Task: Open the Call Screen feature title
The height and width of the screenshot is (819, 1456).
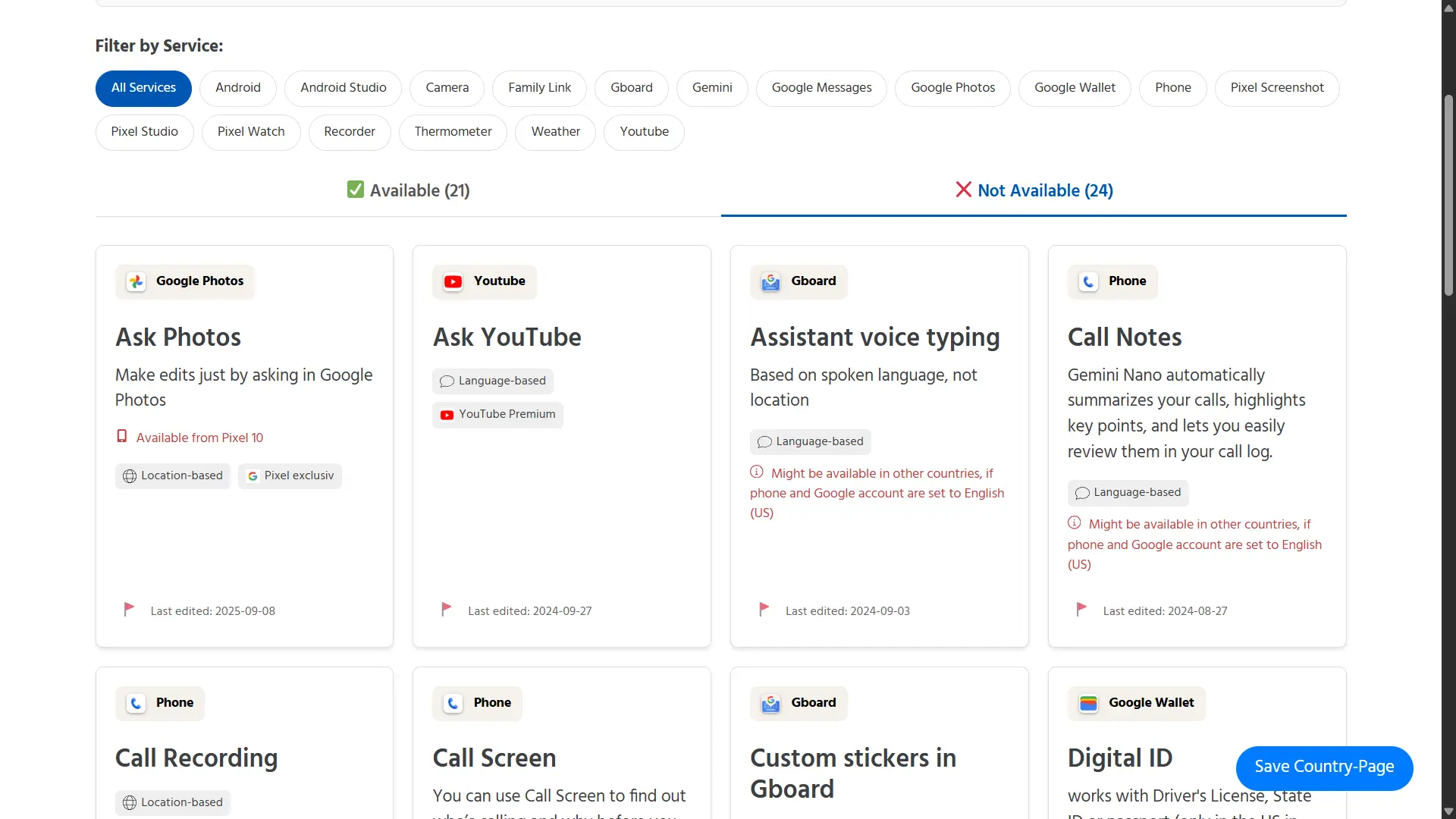Action: click(x=494, y=758)
